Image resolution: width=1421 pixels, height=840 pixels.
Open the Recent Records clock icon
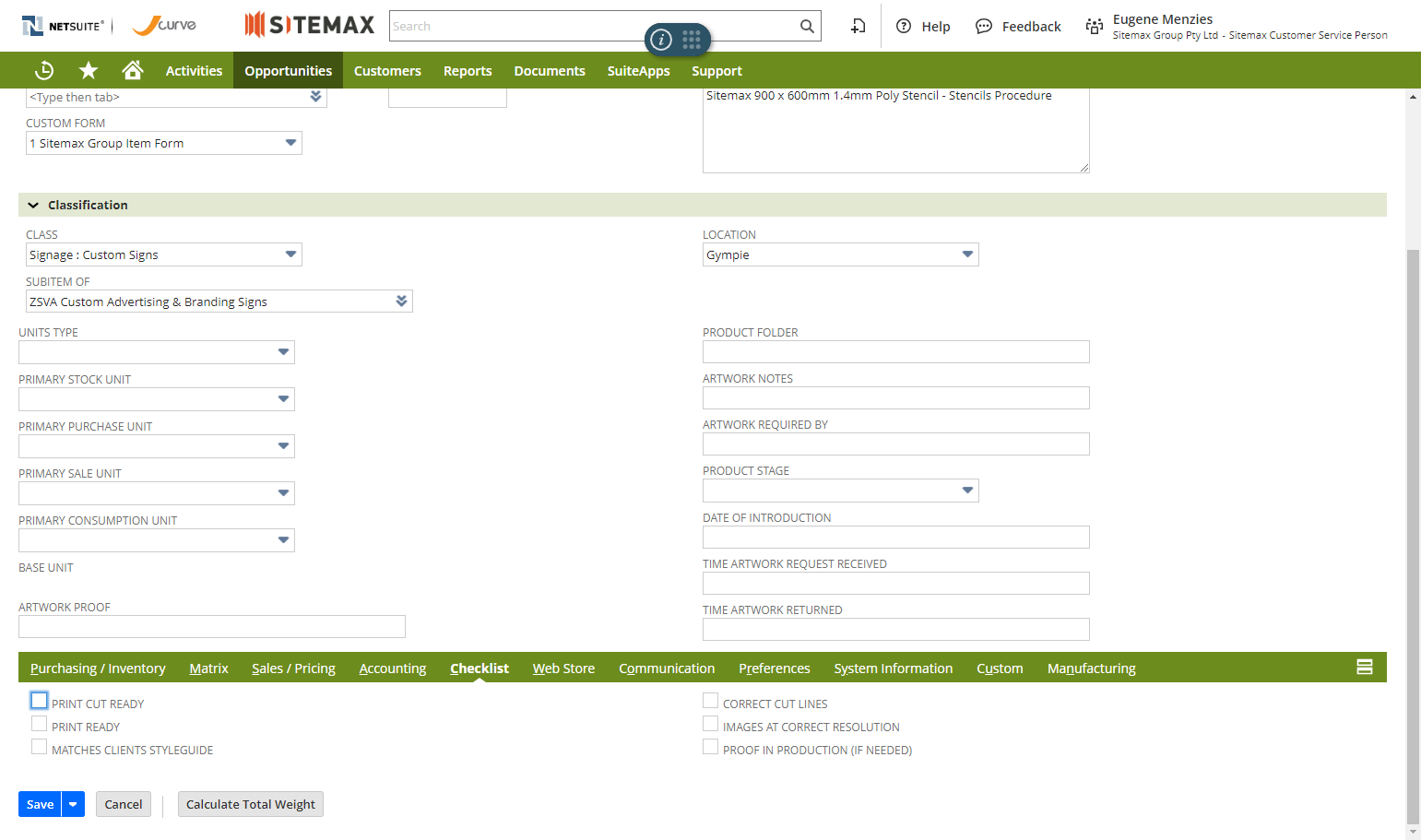click(x=44, y=70)
